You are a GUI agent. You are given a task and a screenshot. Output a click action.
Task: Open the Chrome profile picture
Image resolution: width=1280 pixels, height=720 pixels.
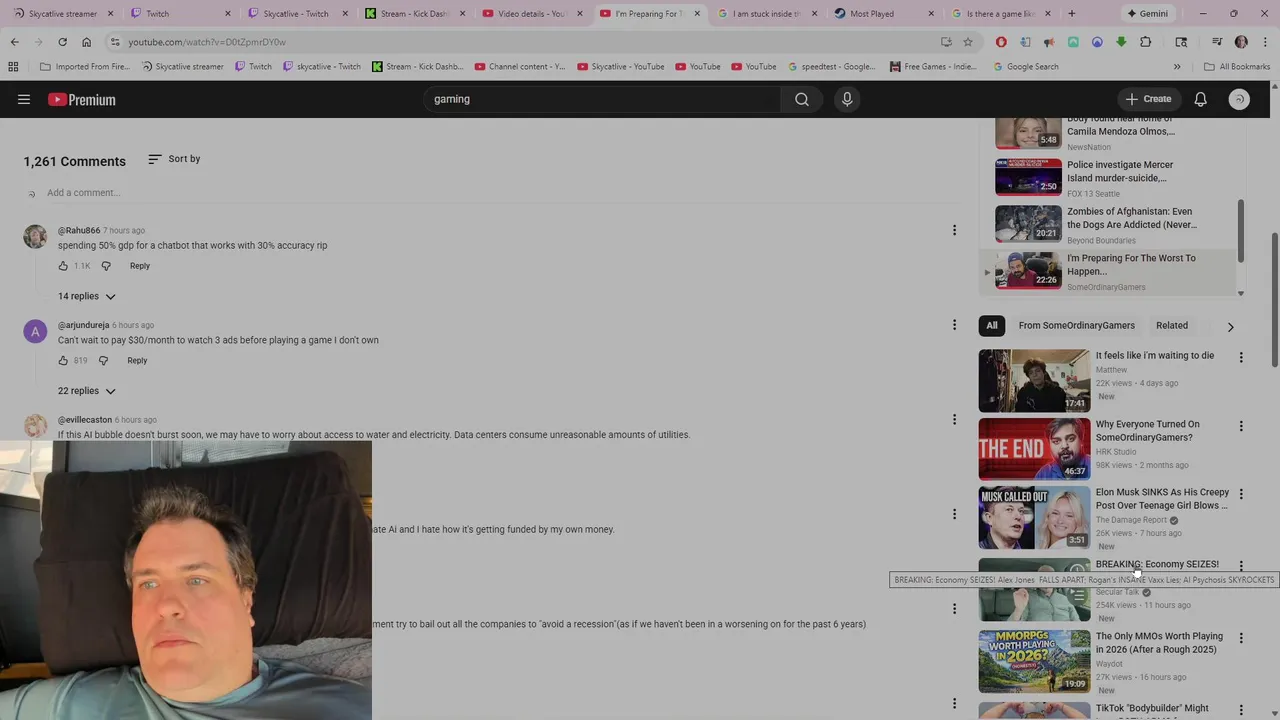[1241, 42]
